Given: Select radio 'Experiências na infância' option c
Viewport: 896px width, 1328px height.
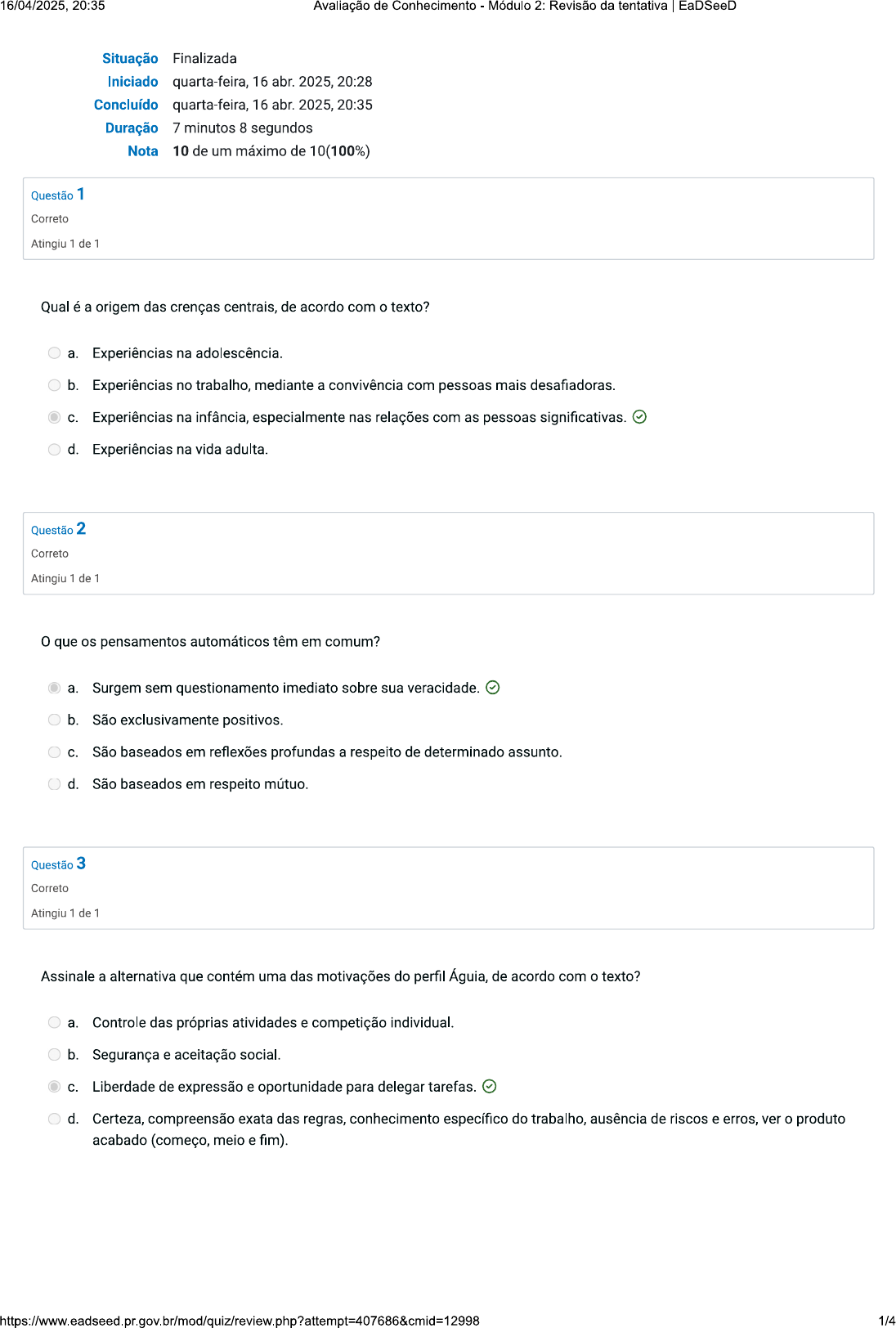Looking at the screenshot, I should click(x=54, y=417).
